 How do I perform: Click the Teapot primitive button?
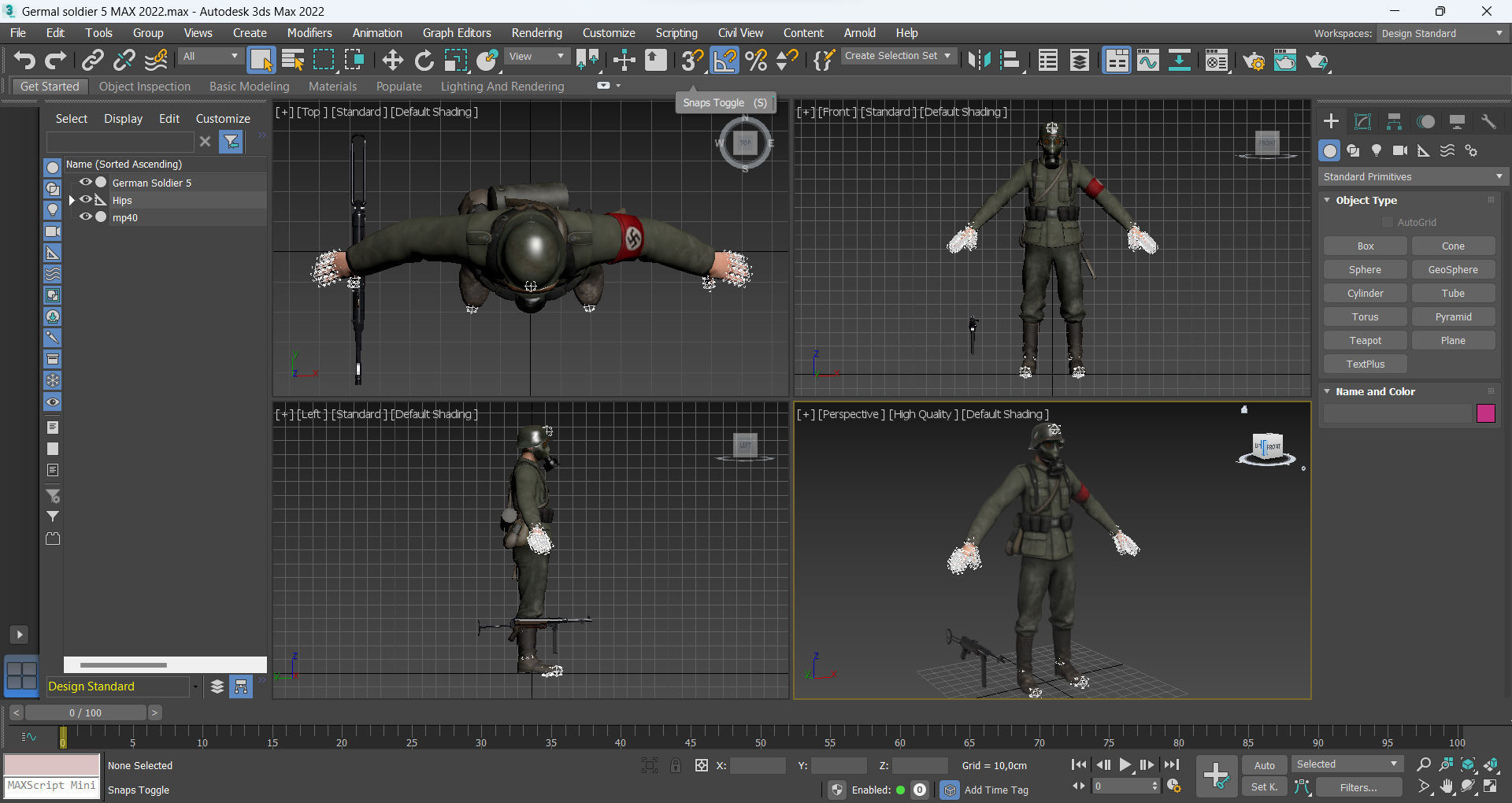[1365, 340]
